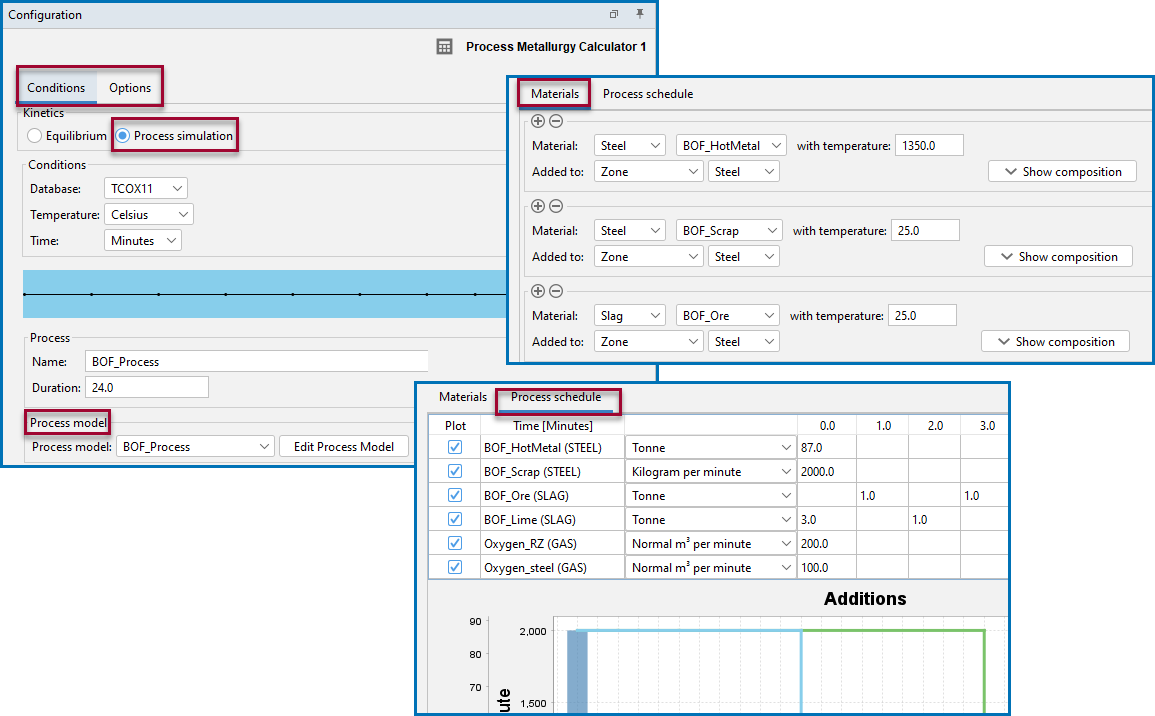
Task: Open Zone dropdown for BOF_HotMetal Added to
Action: click(x=649, y=172)
